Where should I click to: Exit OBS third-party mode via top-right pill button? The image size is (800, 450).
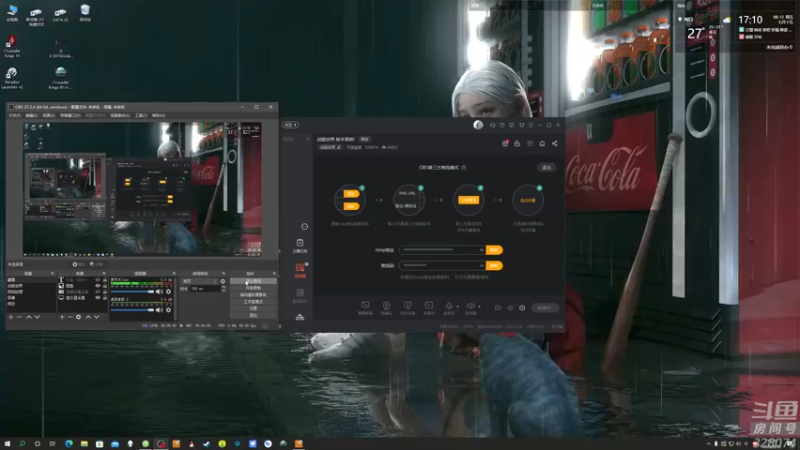pyautogui.click(x=546, y=167)
